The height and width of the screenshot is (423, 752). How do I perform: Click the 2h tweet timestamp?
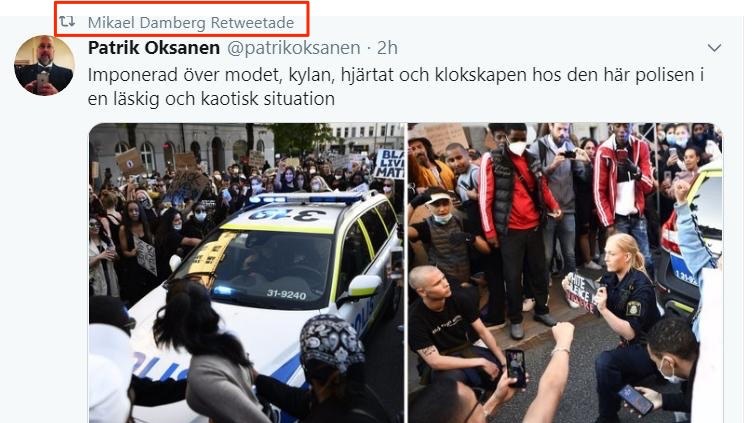click(387, 47)
